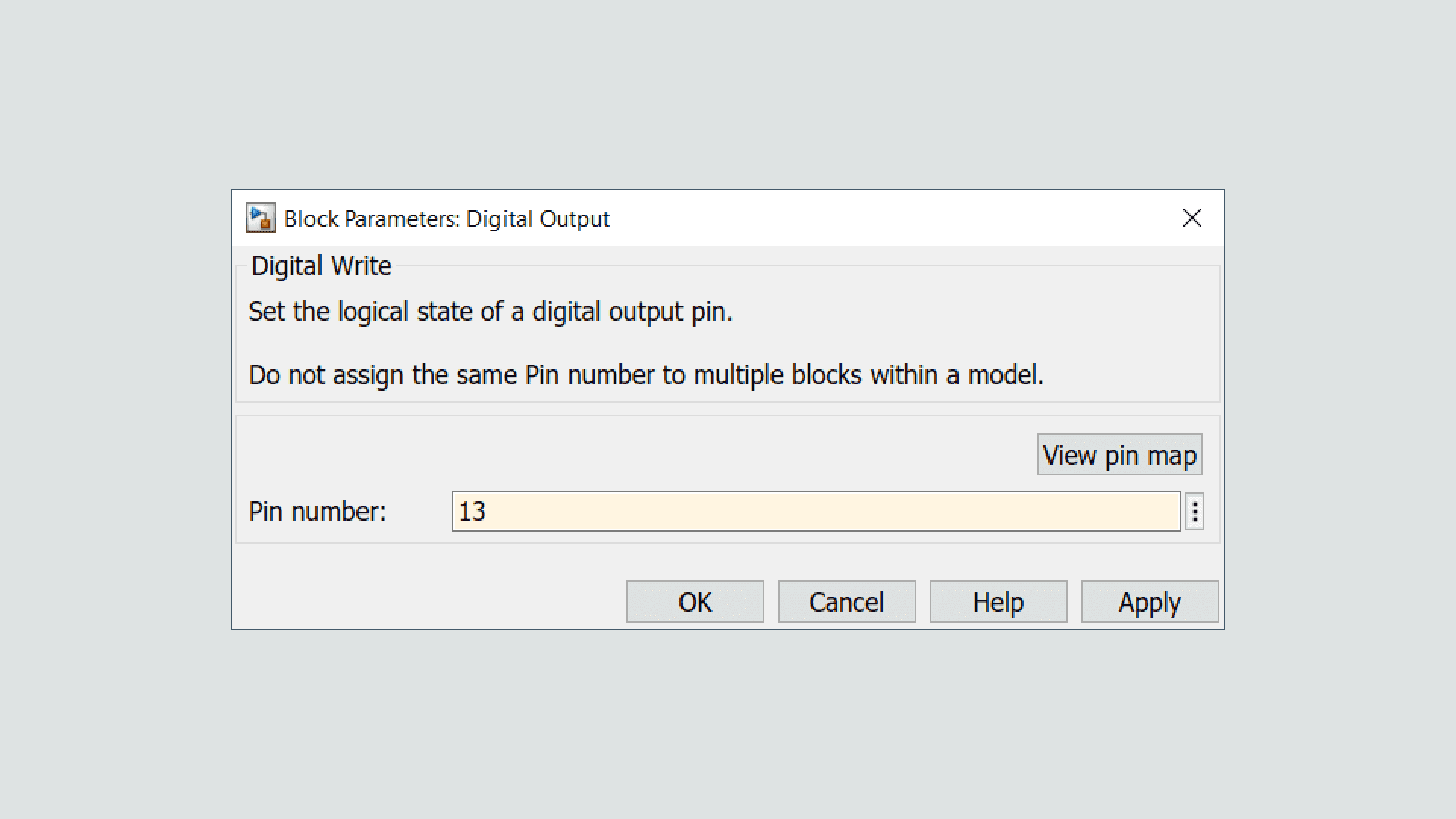Apply the pin number setting
This screenshot has width=1456, height=819.
(1150, 602)
